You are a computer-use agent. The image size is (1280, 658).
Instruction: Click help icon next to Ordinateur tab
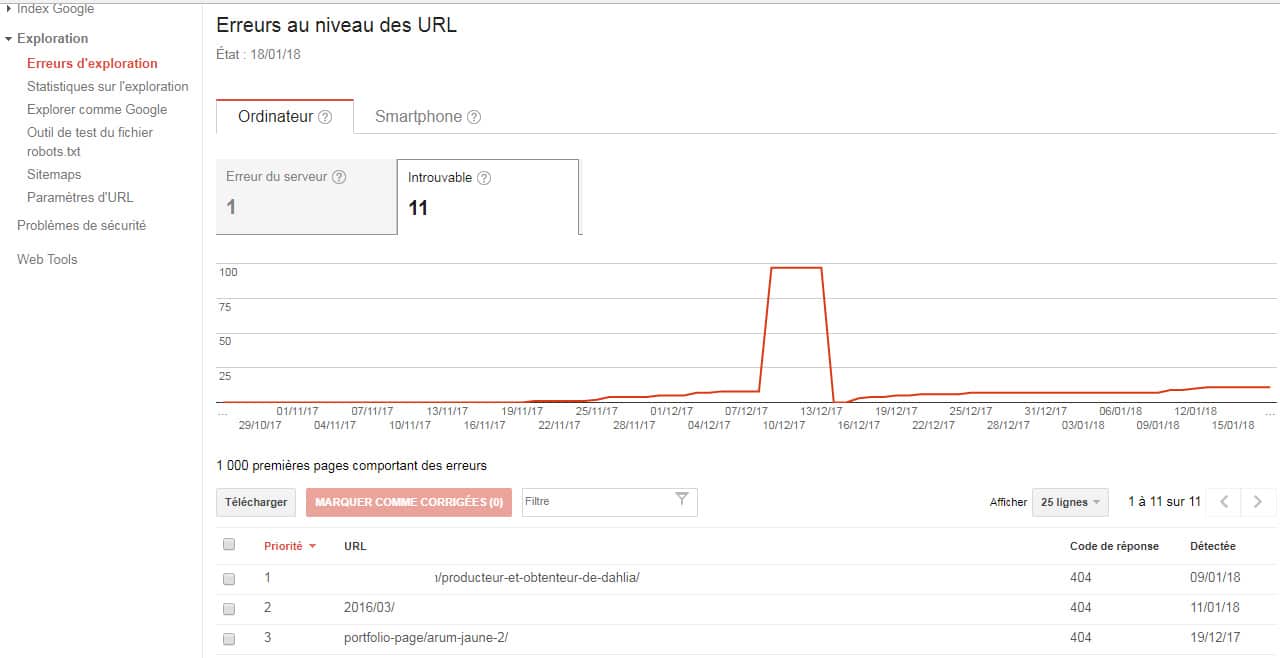coord(325,117)
